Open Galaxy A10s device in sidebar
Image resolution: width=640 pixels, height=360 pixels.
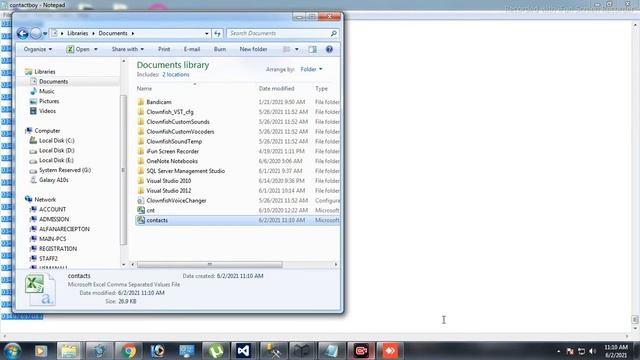[53, 180]
